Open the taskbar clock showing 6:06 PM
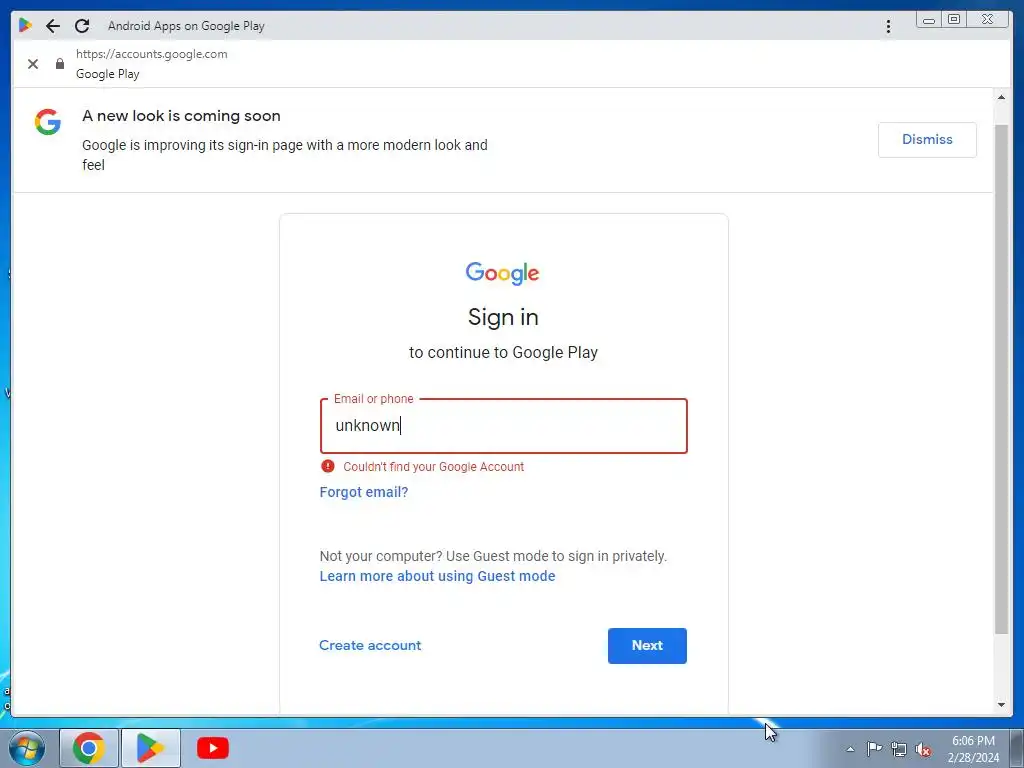 (973, 749)
